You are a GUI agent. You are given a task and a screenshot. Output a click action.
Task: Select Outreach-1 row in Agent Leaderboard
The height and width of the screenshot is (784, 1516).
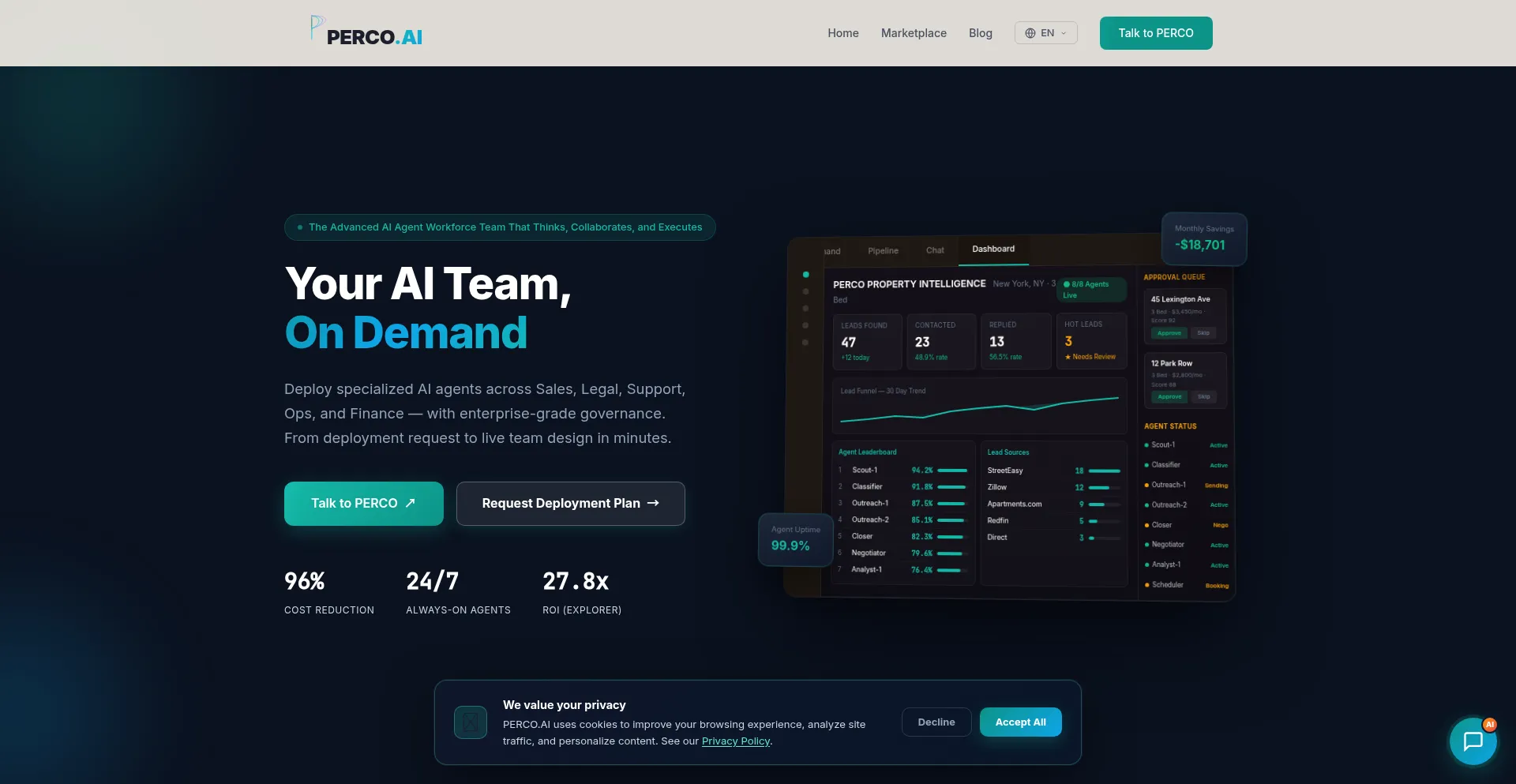pyautogui.click(x=903, y=504)
